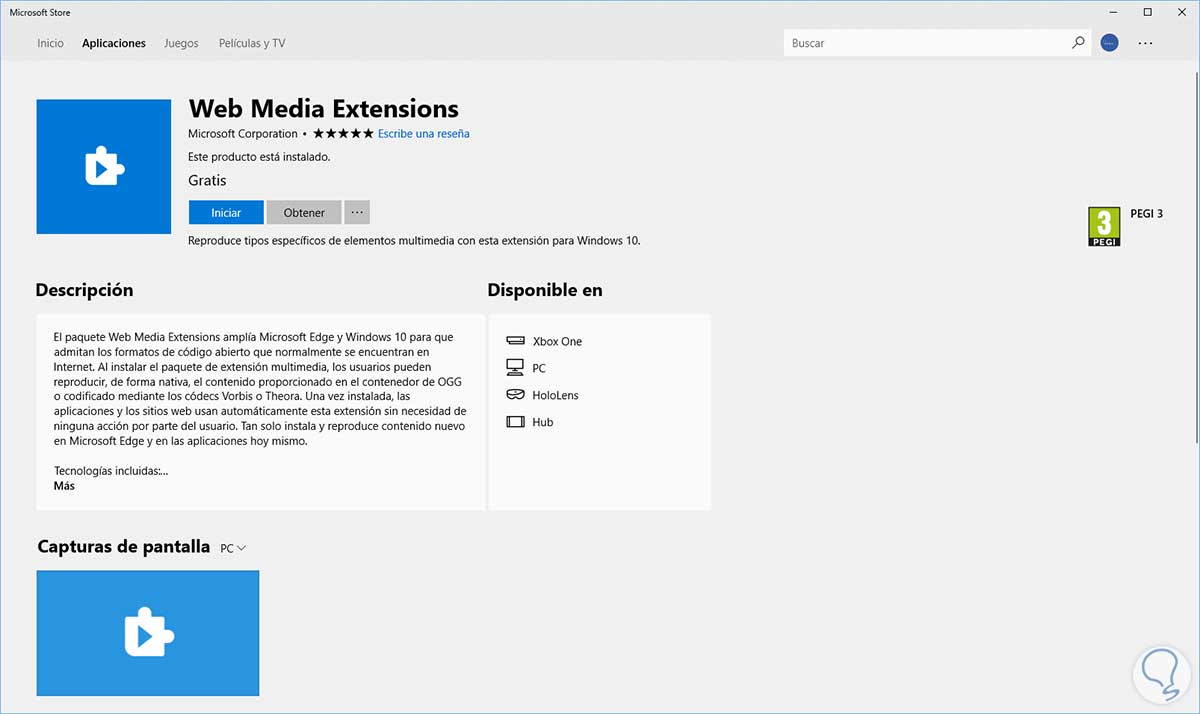Select the HoloLens device icon
The height and width of the screenshot is (714, 1200).
[515, 395]
